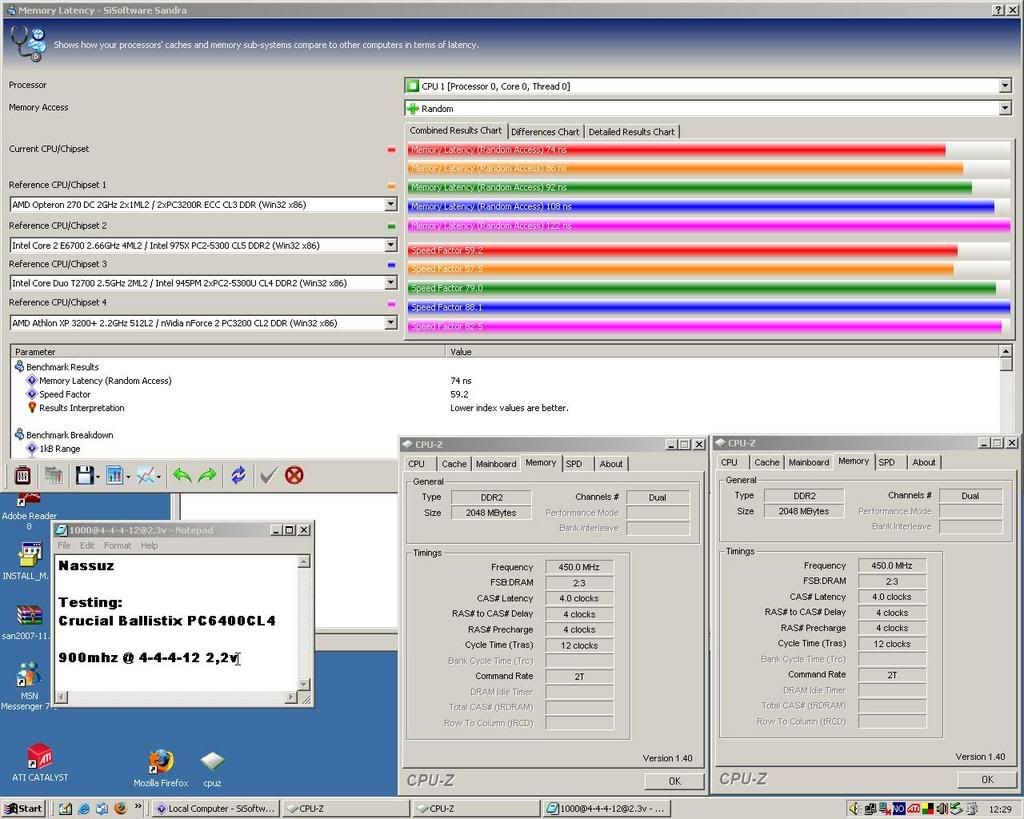Click volume speaker icon in system tray
Viewport: 1024px width, 819px height.
[856, 809]
